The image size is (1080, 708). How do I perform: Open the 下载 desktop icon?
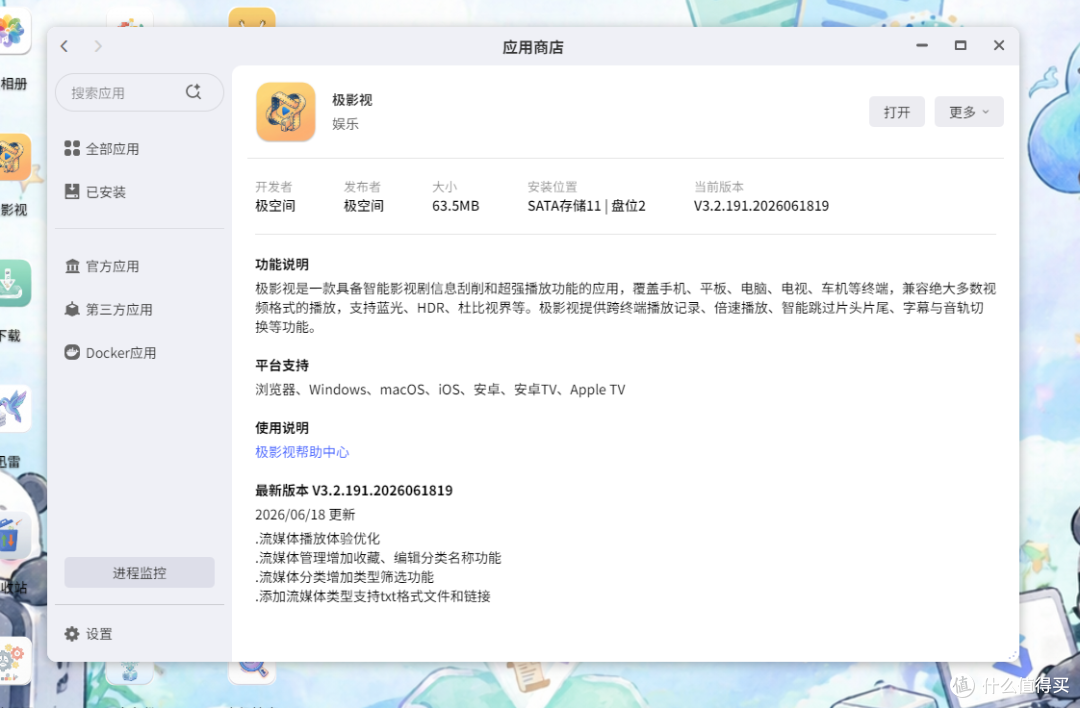click(x=14, y=283)
